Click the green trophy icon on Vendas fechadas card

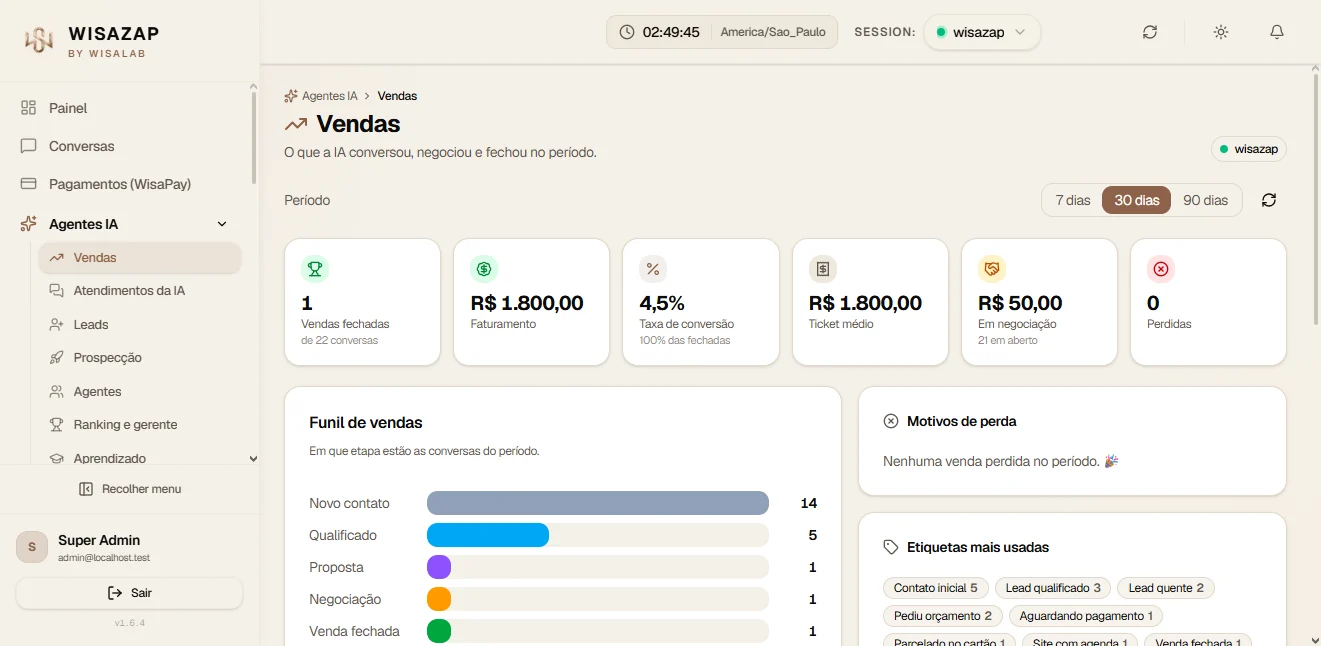(x=315, y=269)
